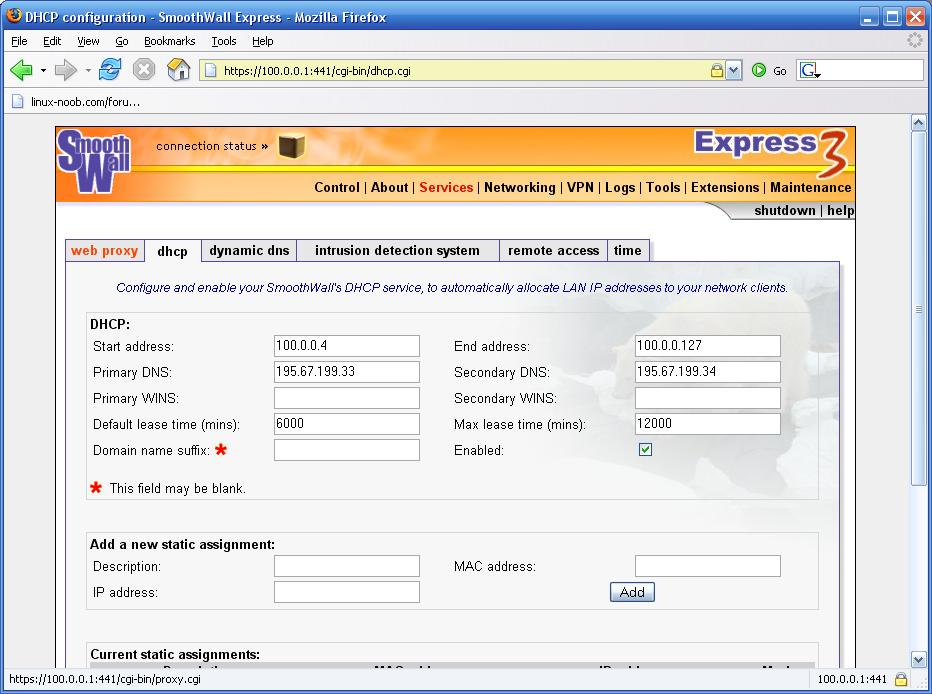
Task: Click the Description field for static assignment
Action: tap(347, 566)
